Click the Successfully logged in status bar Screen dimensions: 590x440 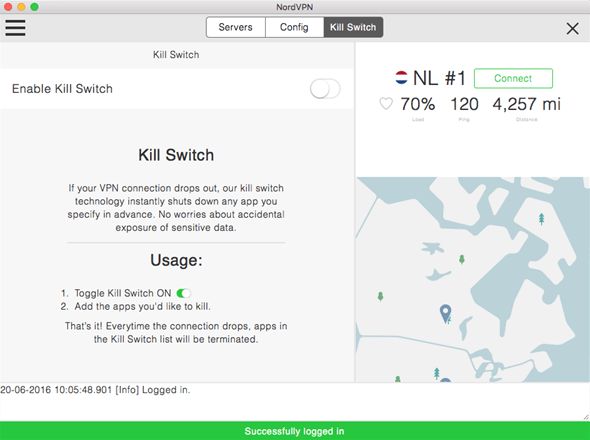coord(295,431)
